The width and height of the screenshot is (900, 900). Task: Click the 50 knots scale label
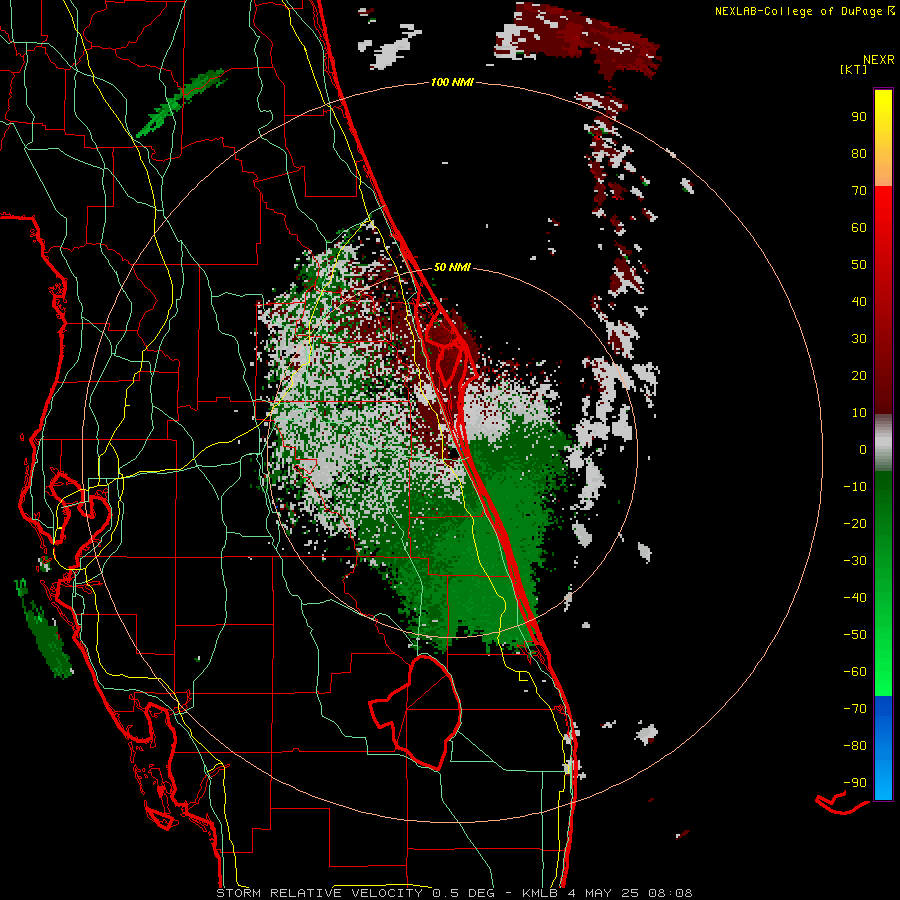click(x=859, y=265)
